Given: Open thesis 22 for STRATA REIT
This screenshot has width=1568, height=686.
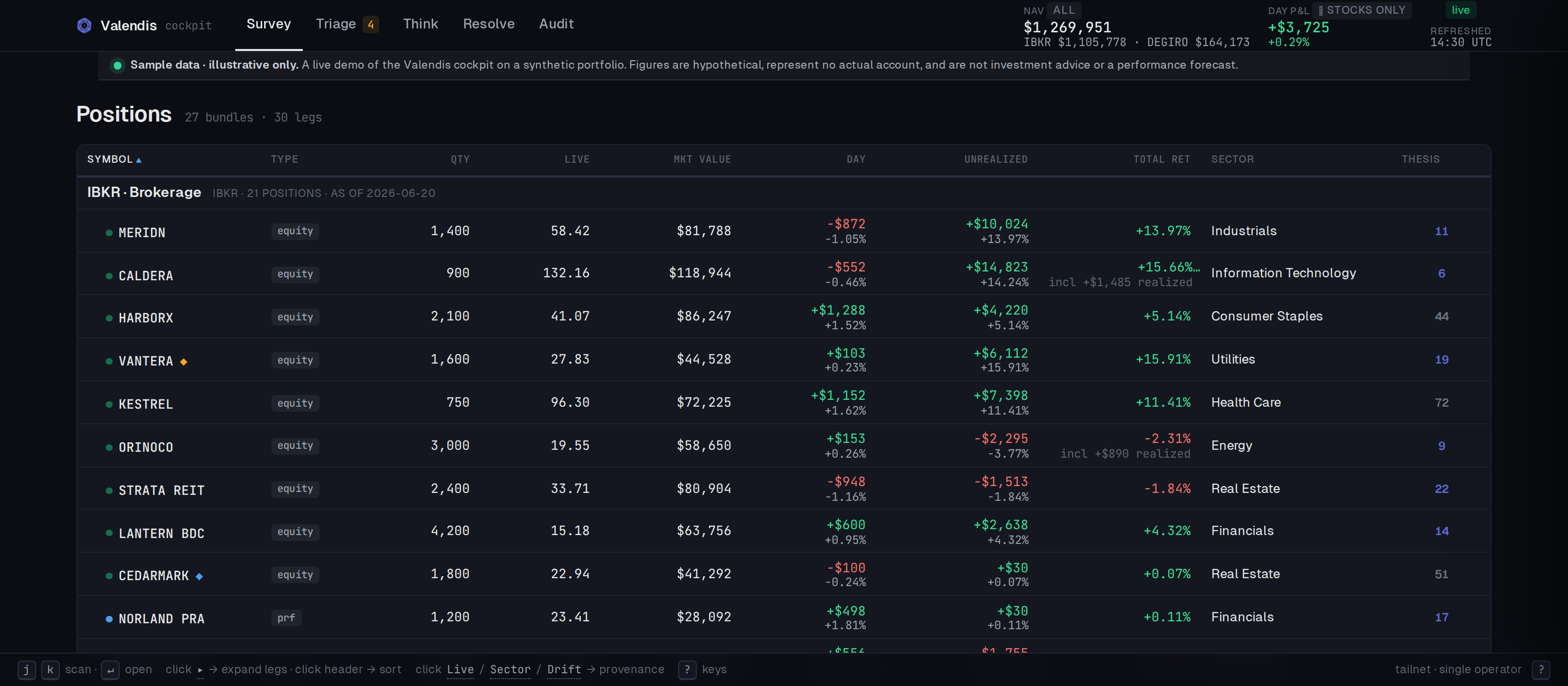Looking at the screenshot, I should coord(1441,489).
